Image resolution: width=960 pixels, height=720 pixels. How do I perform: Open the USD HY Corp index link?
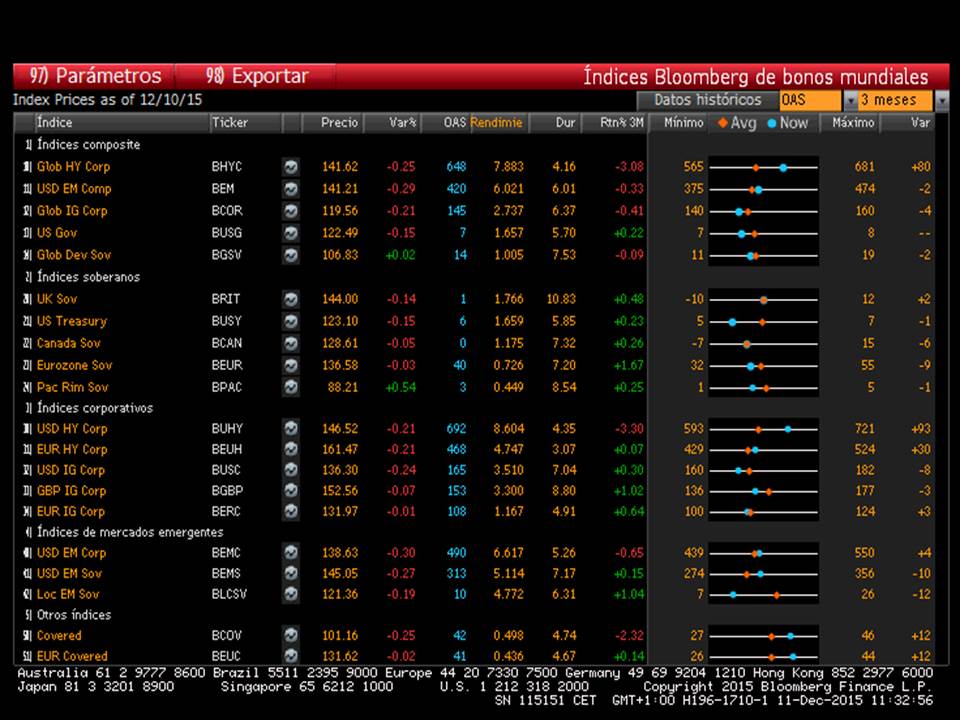(72, 428)
